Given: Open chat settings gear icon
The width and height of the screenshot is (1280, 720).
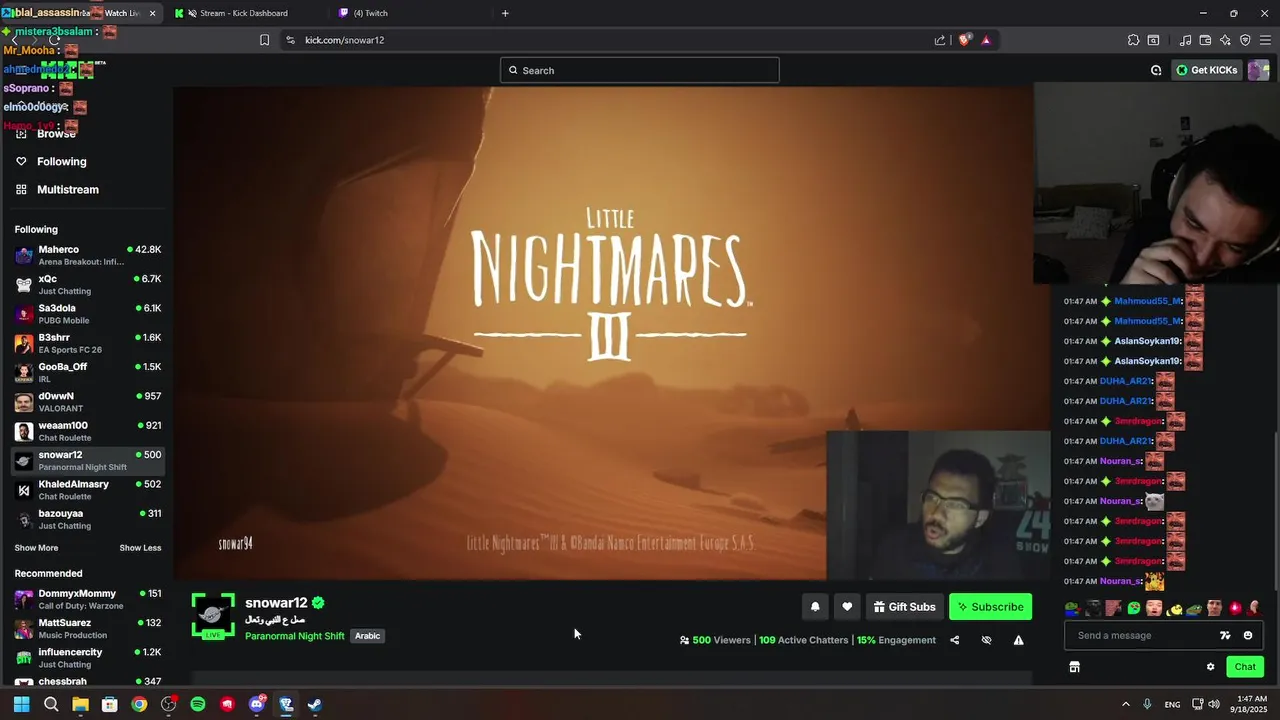Looking at the screenshot, I should (1210, 667).
